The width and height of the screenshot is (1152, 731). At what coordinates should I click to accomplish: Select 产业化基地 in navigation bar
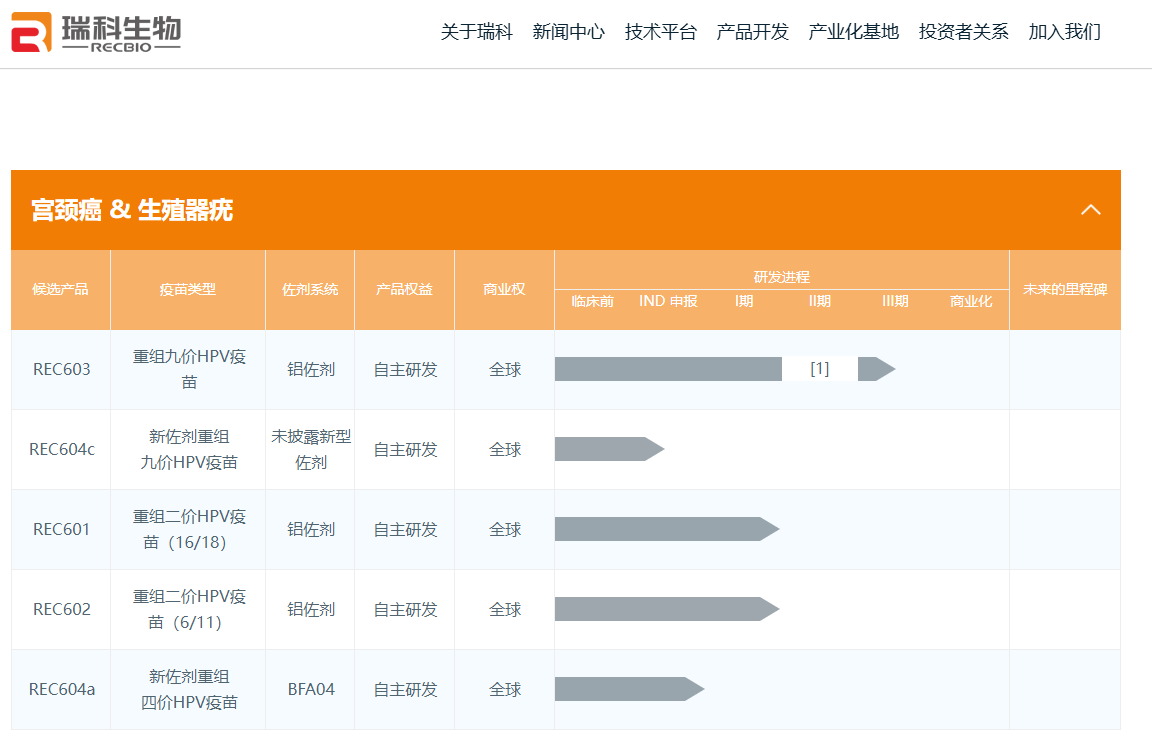coord(853,32)
